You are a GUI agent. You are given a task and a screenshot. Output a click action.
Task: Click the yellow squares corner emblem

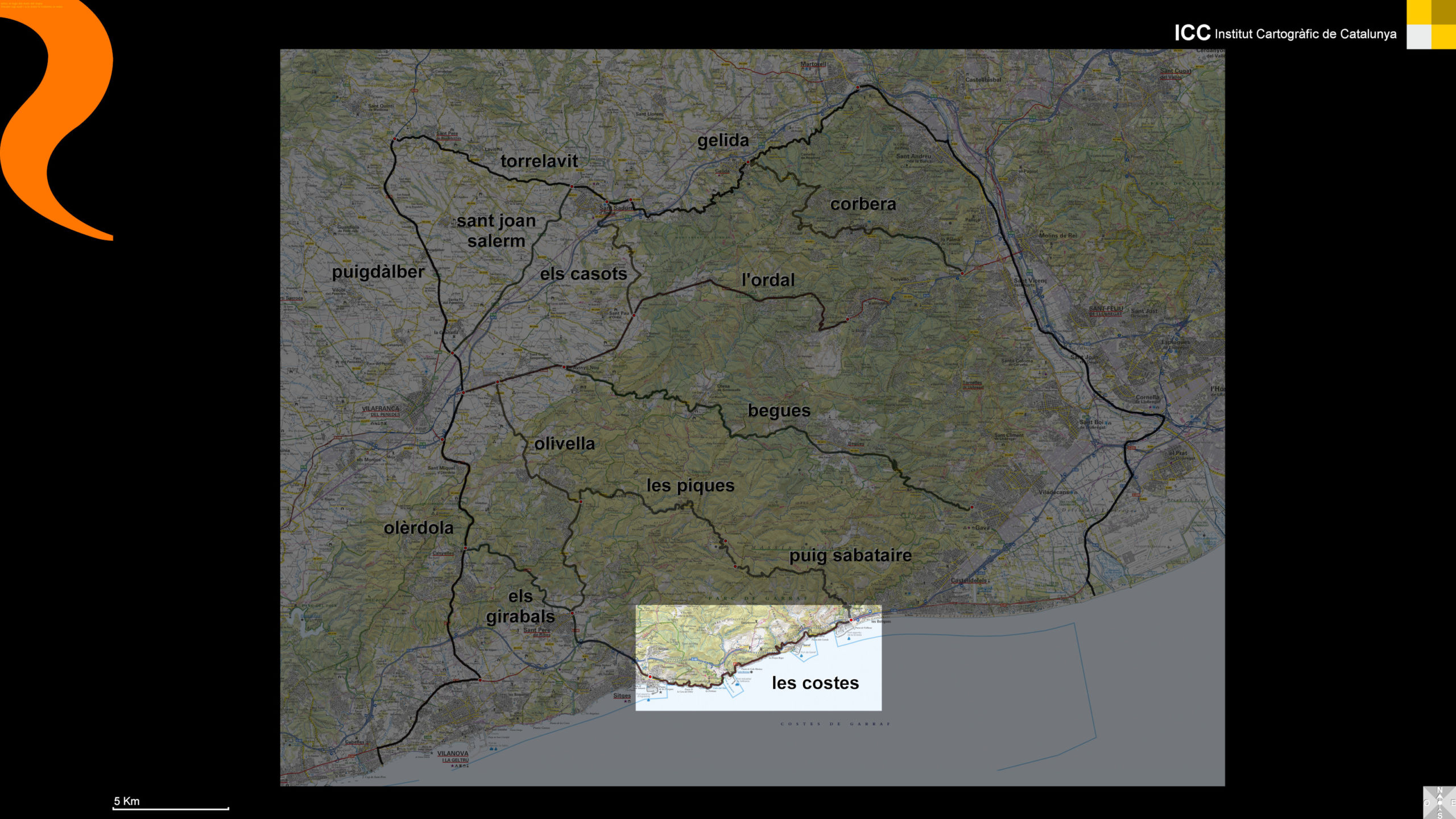(x=1431, y=24)
